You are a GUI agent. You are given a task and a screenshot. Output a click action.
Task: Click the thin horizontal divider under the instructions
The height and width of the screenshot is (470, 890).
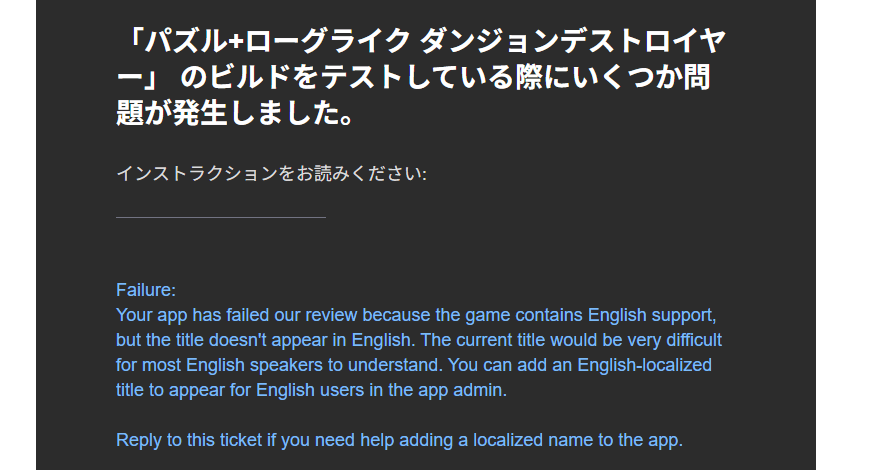coord(221,217)
